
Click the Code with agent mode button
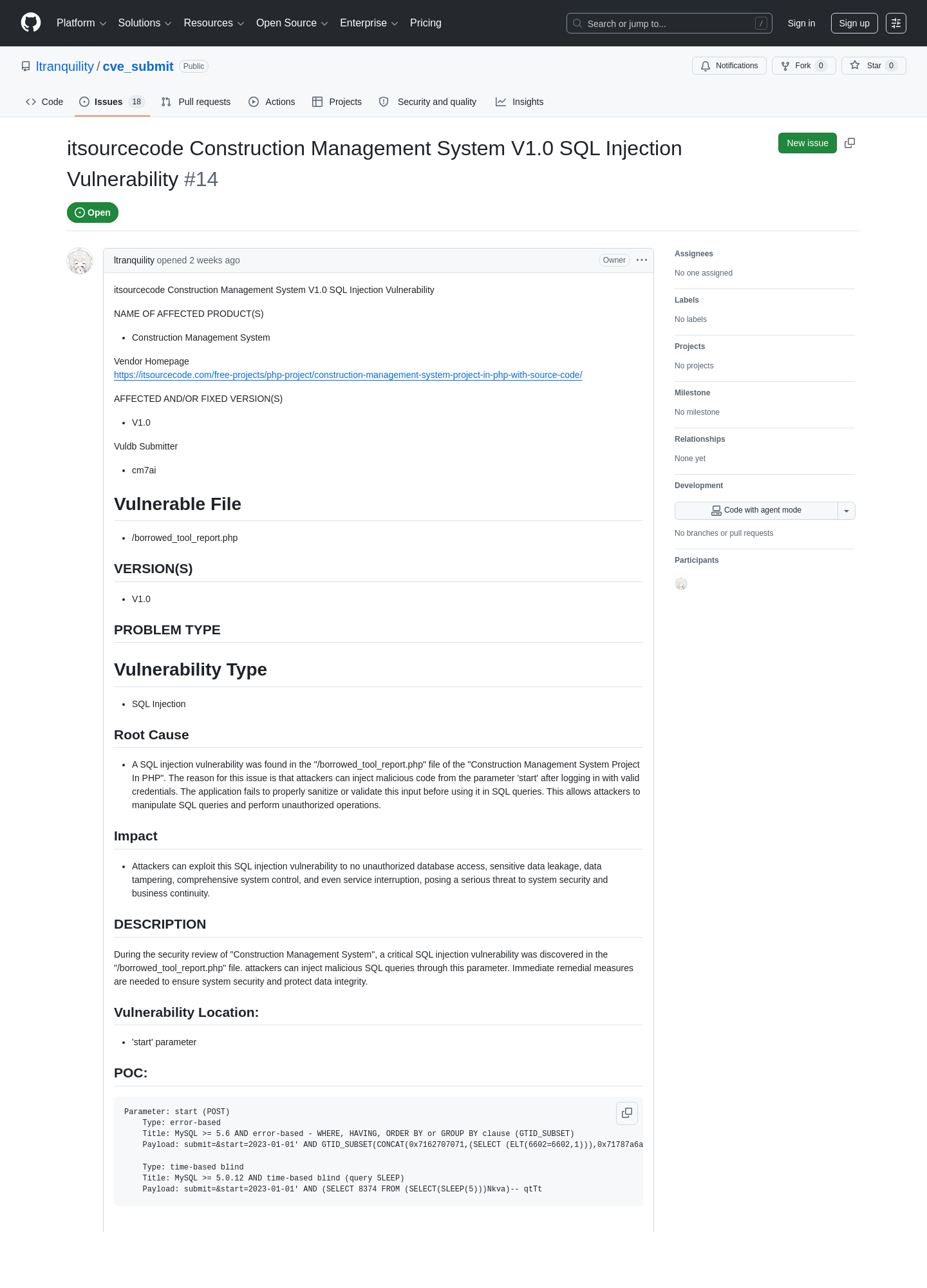pos(756,511)
